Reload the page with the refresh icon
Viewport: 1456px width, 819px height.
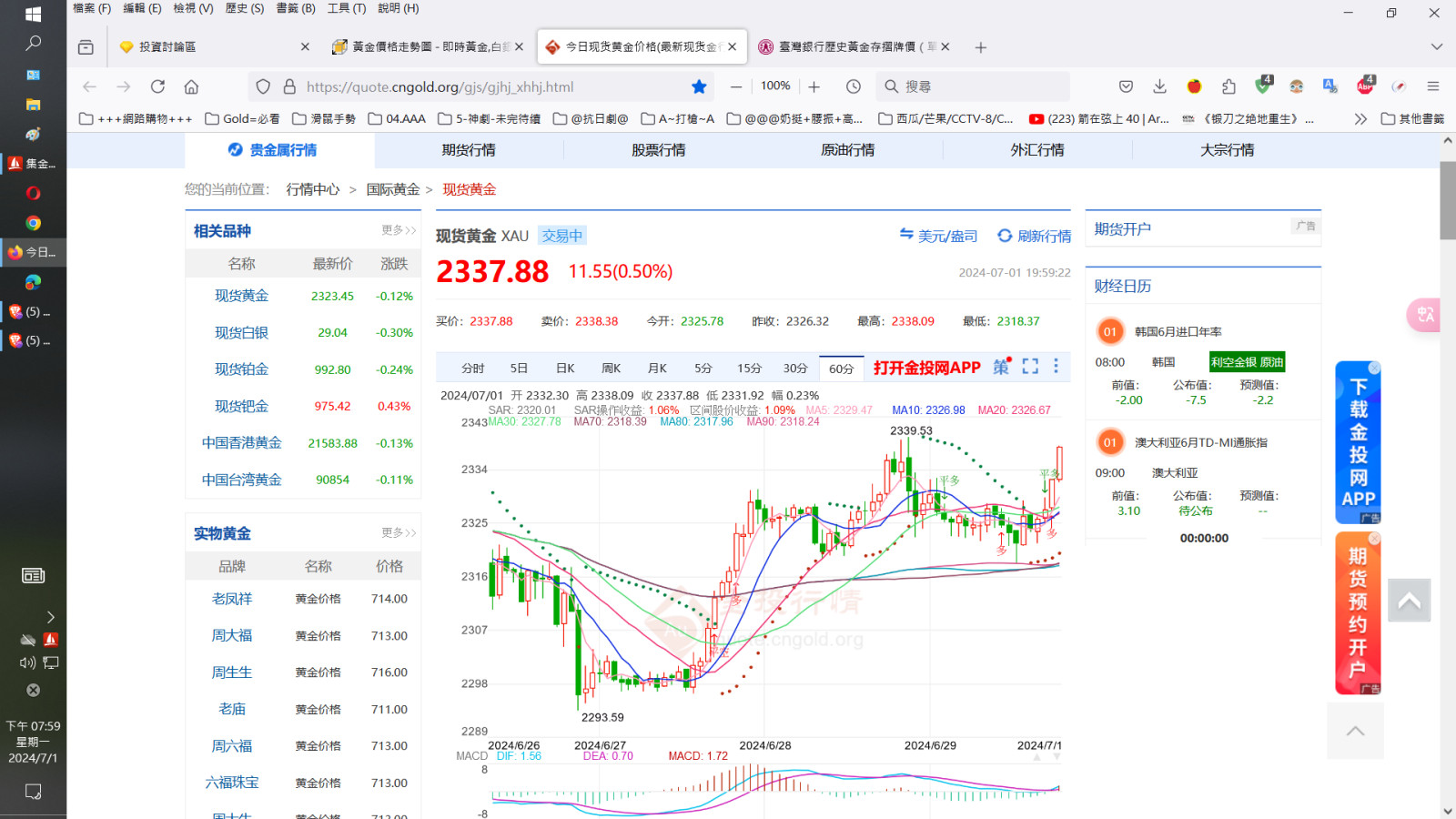point(157,86)
